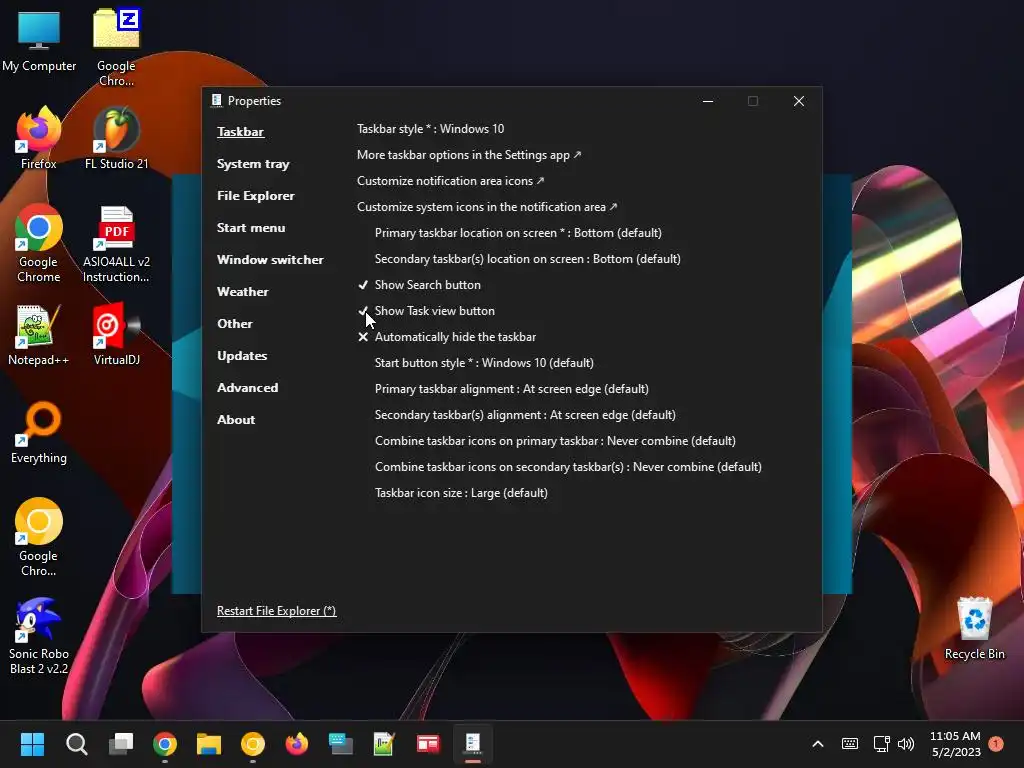
Task: Switch to Window switcher section
Action: coord(270,260)
